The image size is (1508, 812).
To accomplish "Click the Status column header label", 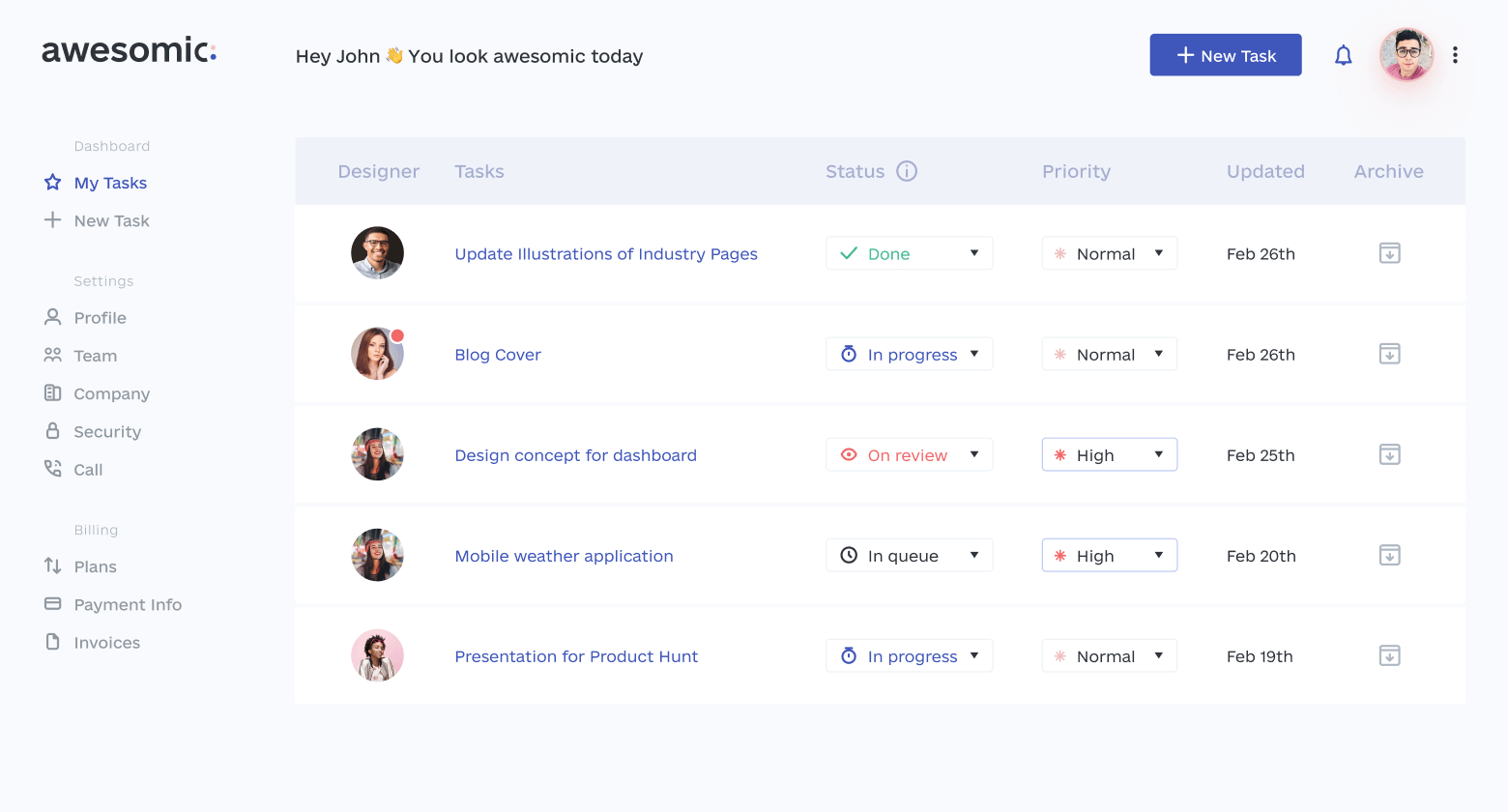I will [x=855, y=171].
